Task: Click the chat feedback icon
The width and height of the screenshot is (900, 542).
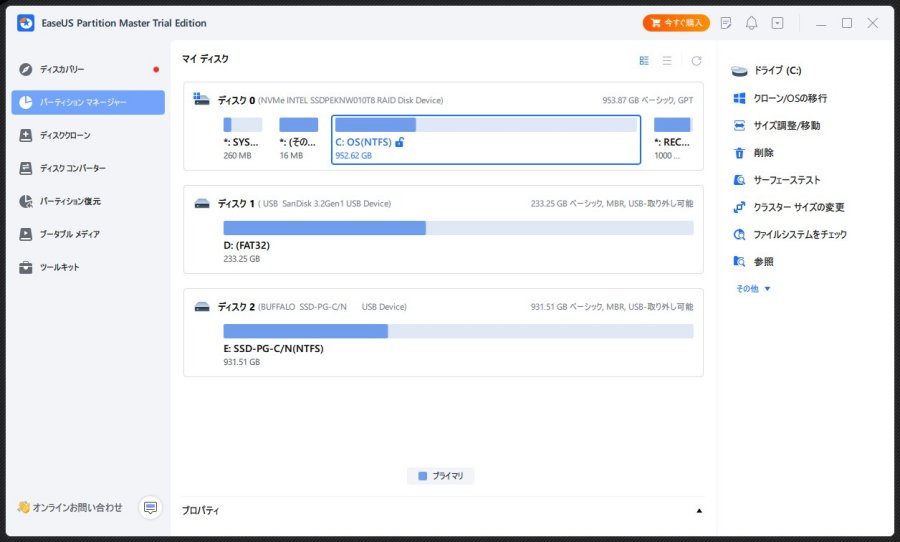Action: click(150, 508)
